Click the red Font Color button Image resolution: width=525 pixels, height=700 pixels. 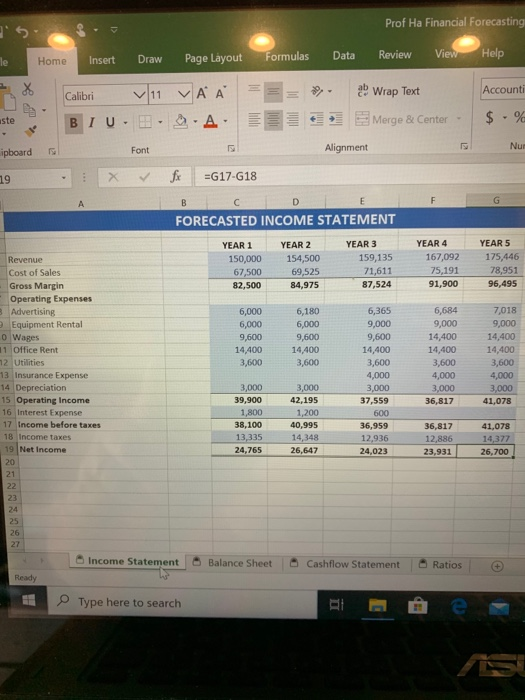point(211,121)
